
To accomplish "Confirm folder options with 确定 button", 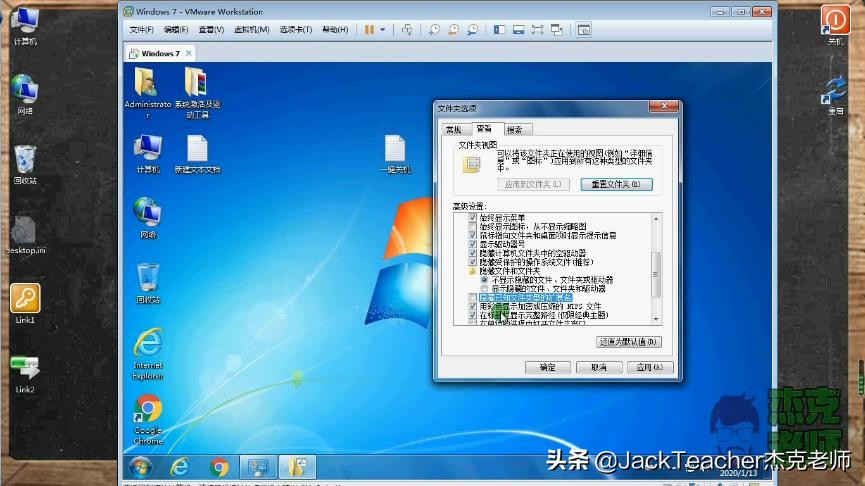I will point(547,367).
